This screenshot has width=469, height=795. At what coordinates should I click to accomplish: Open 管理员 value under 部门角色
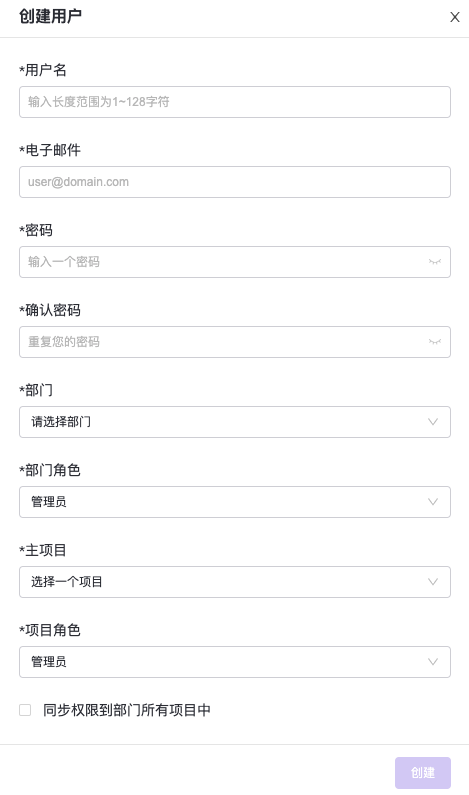[49, 502]
